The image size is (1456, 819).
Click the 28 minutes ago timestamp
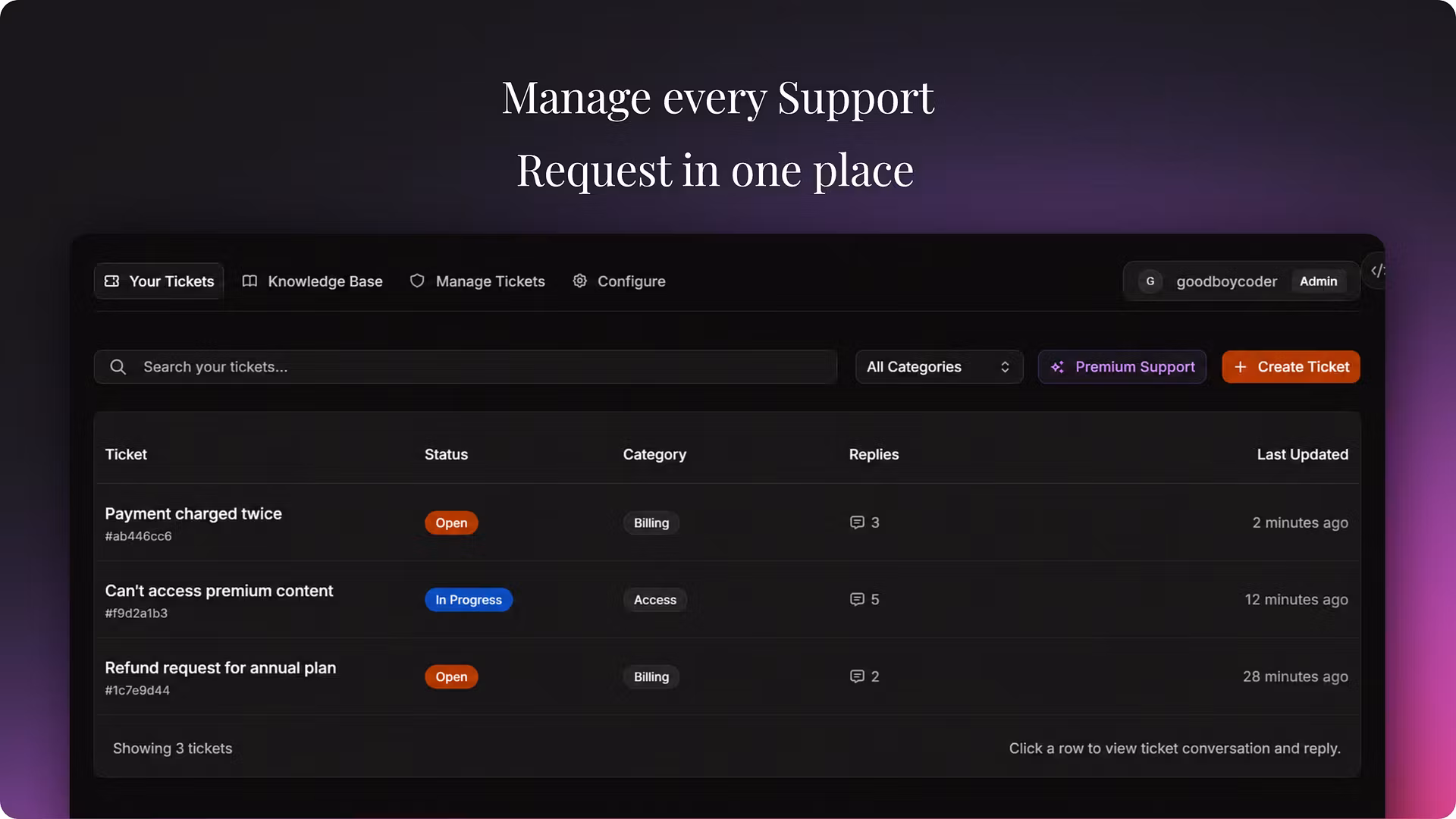click(x=1295, y=676)
